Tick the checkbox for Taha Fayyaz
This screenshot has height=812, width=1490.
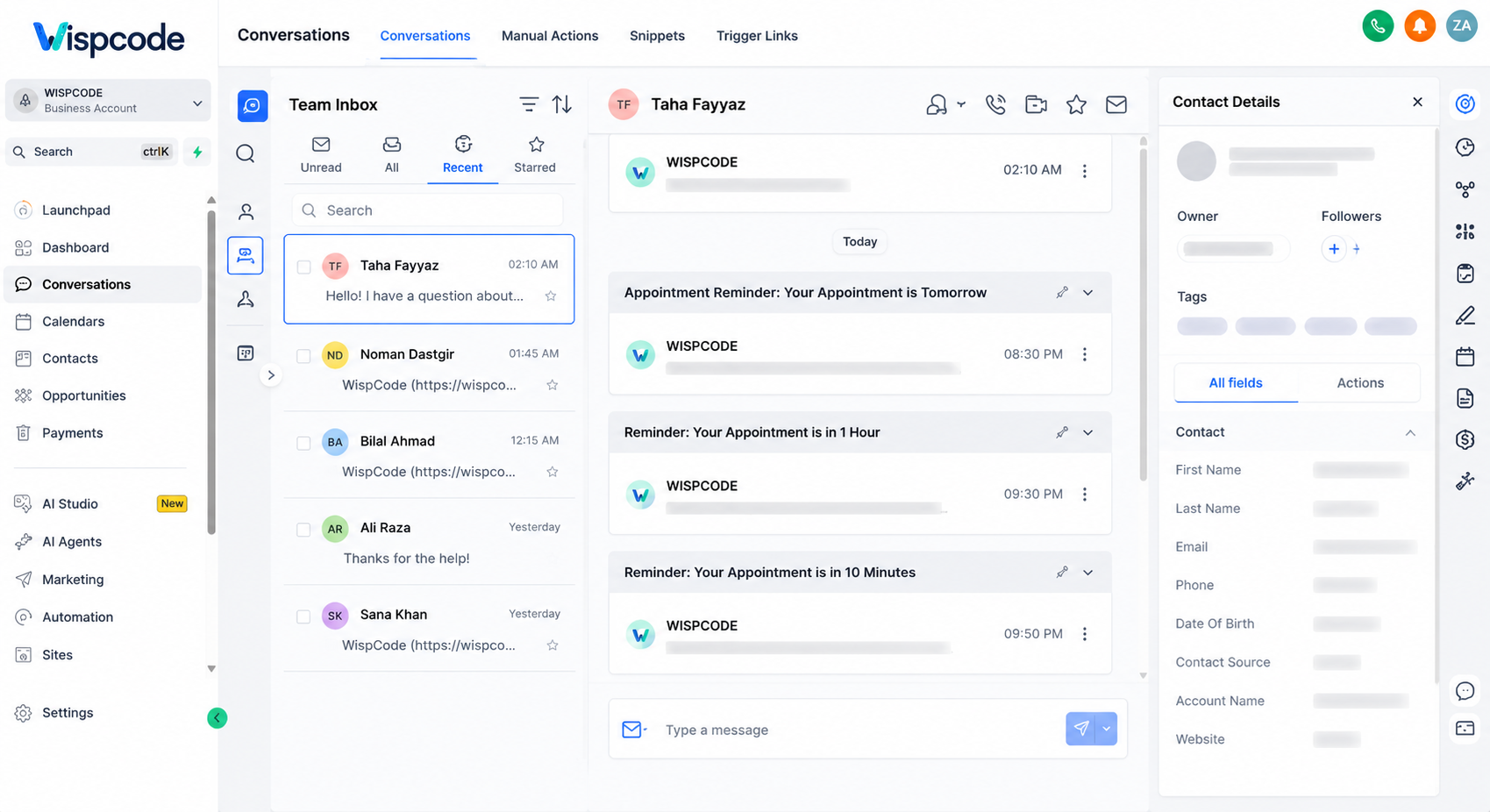303,267
